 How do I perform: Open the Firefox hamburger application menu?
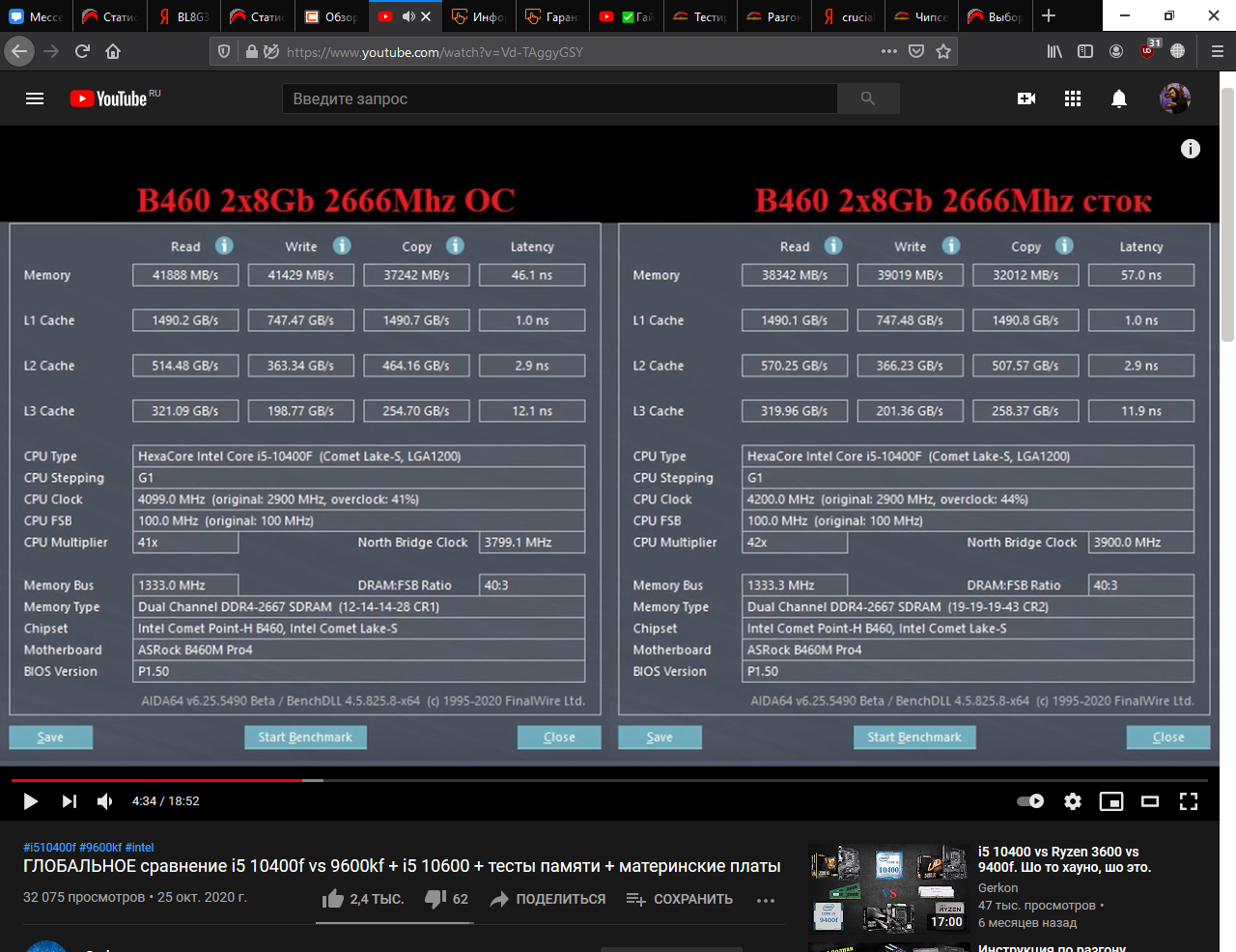pos(1218,51)
